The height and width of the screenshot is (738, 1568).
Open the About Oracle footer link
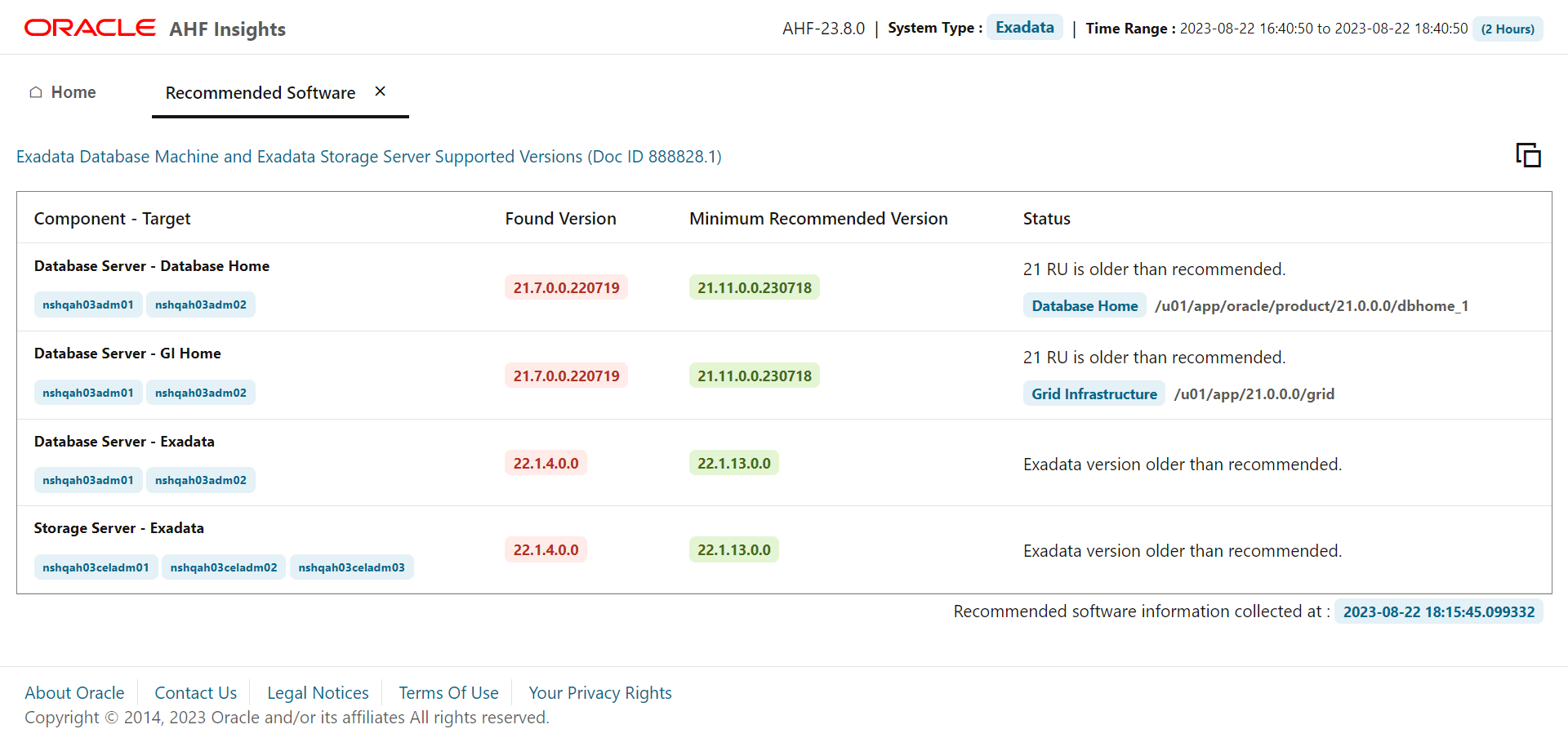pos(74,693)
